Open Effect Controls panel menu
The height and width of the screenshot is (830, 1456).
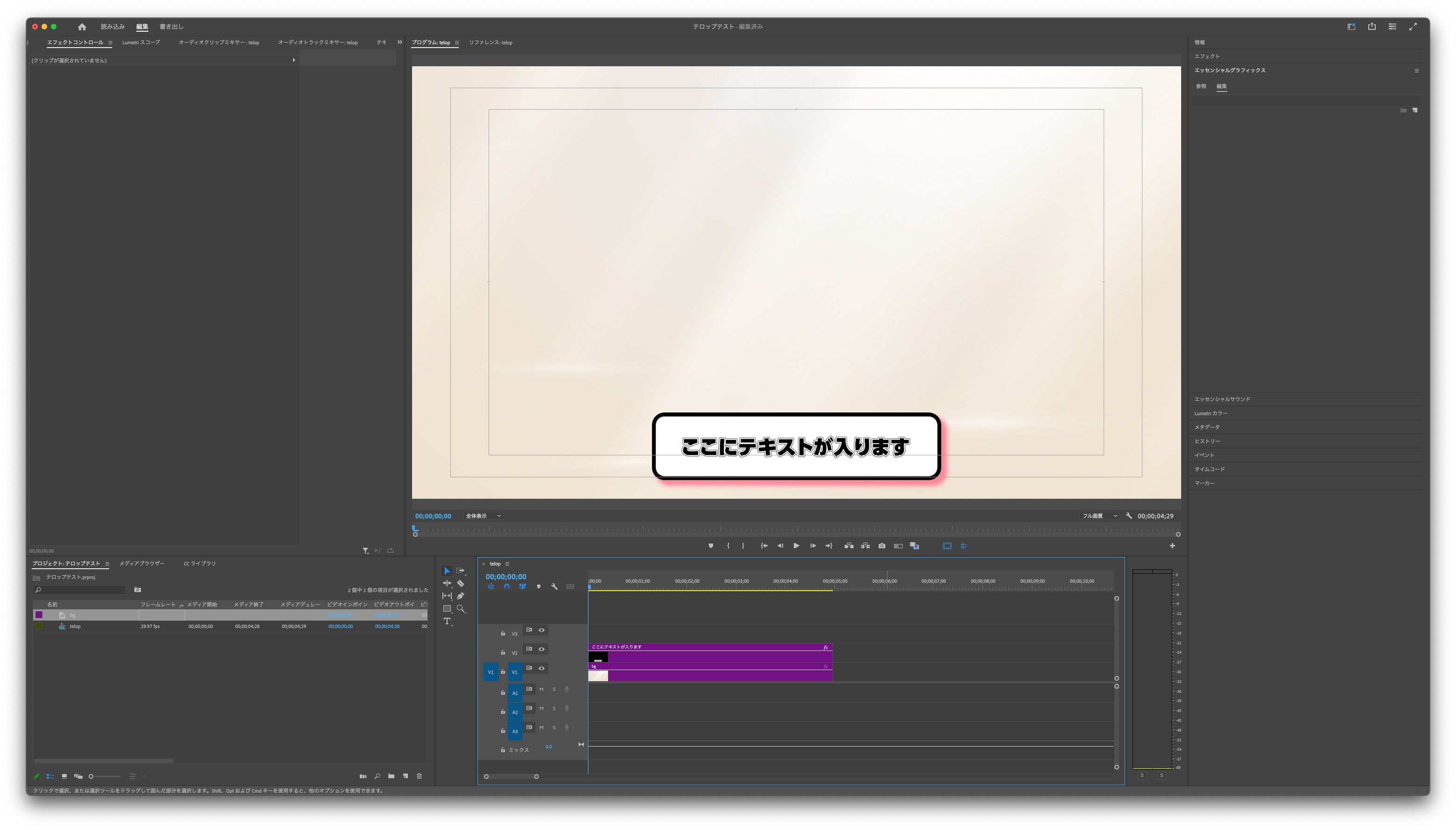[x=110, y=43]
